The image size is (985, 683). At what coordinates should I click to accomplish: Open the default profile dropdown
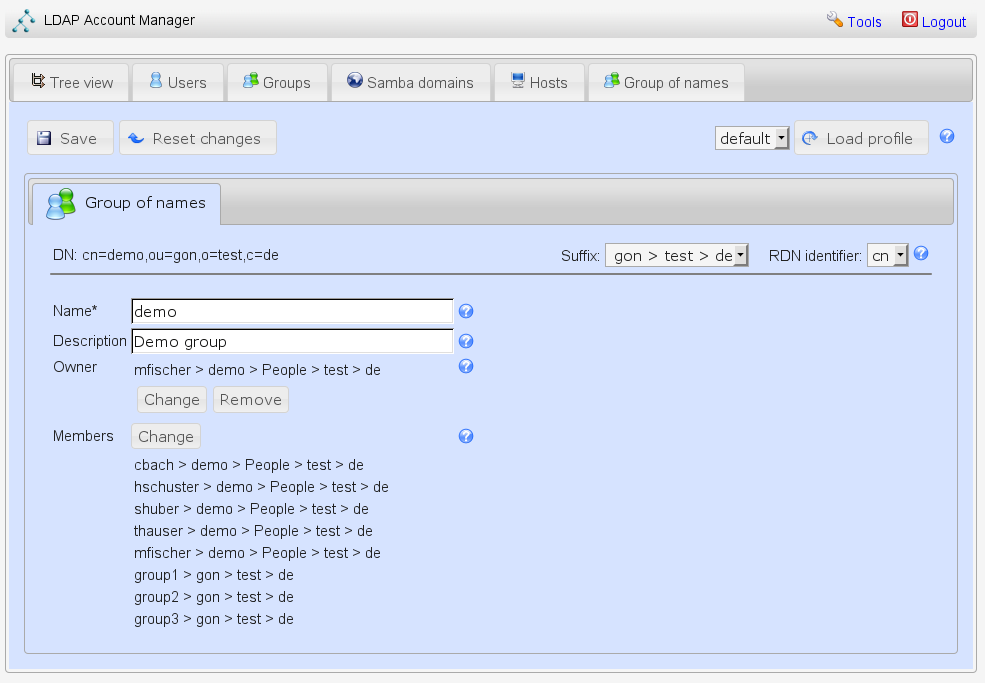(752, 138)
